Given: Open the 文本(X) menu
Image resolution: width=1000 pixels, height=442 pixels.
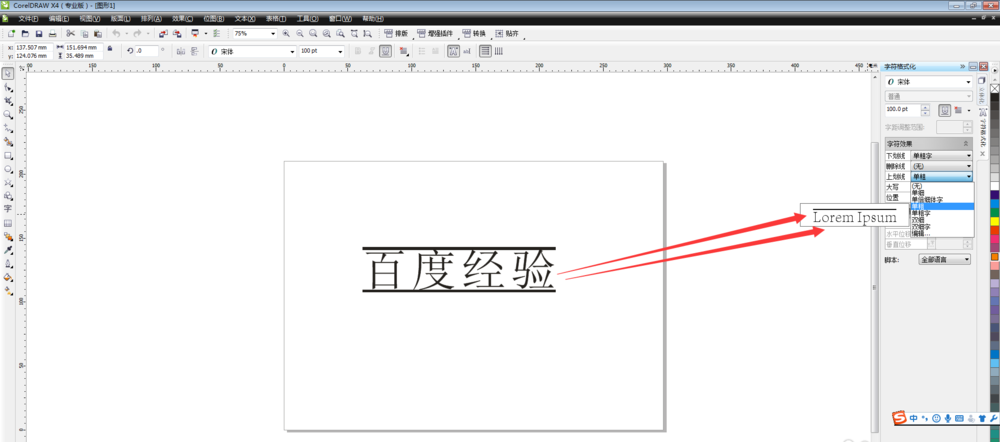Looking at the screenshot, I should click(x=245, y=18).
